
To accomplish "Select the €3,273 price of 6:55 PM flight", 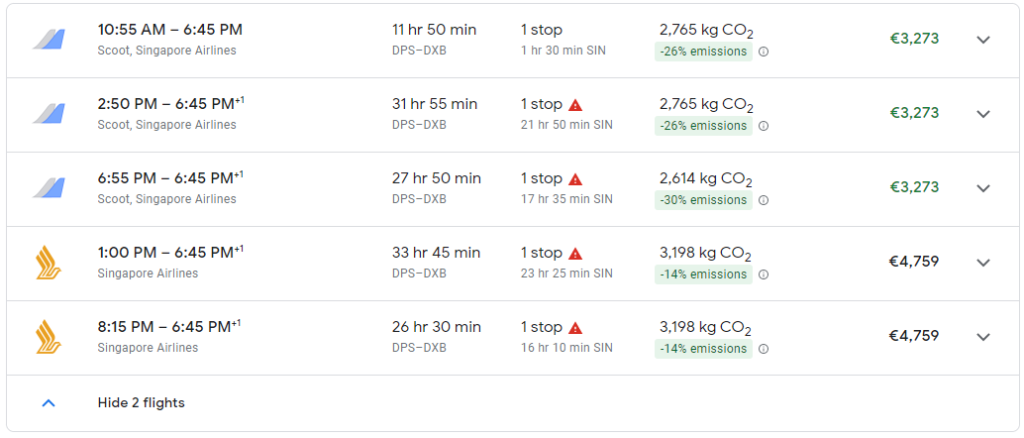I will click(914, 187).
